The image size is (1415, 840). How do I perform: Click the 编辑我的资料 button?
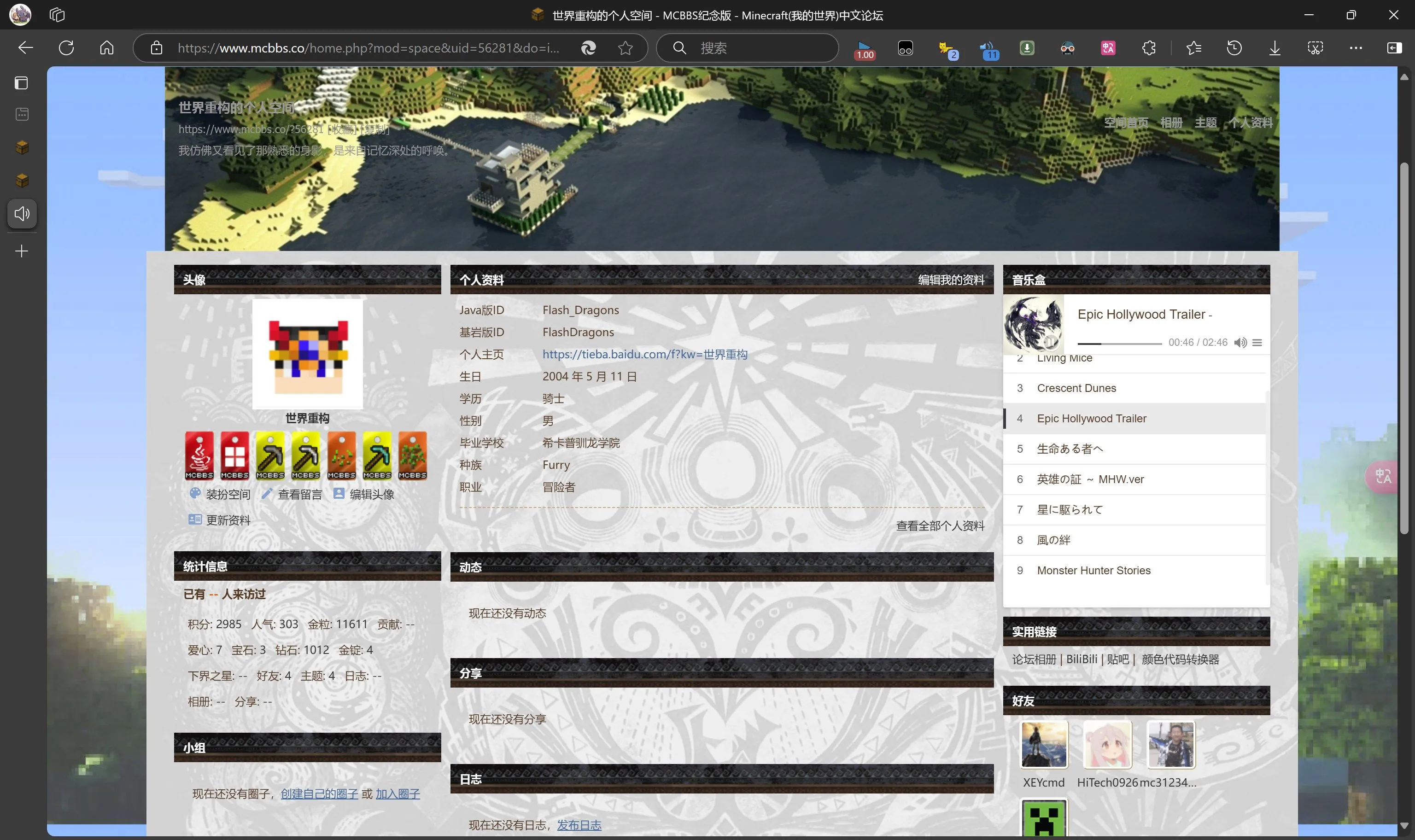click(x=949, y=279)
